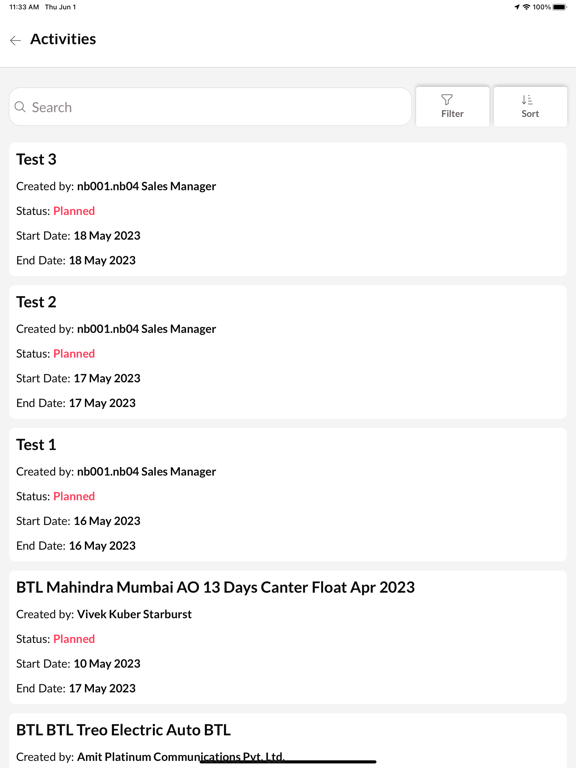Viewport: 576px width, 768px height.
Task: Click the Activities page title
Action: (63, 39)
